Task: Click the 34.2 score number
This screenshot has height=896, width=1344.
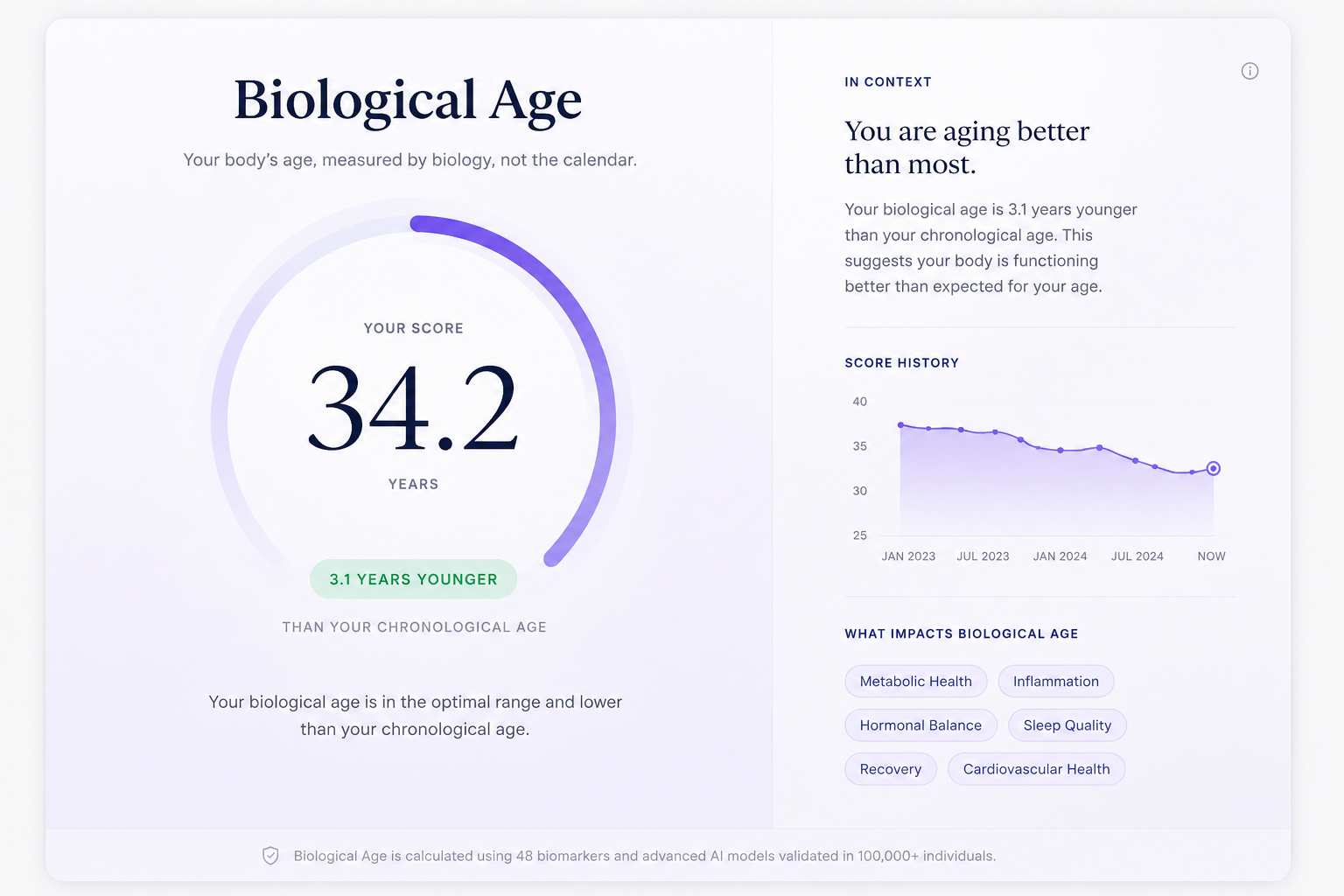Action: click(x=413, y=408)
